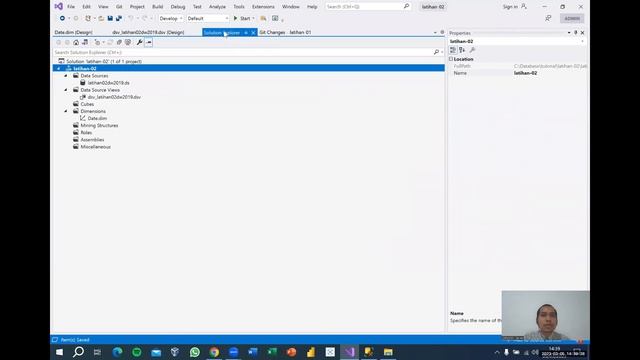The width and height of the screenshot is (640, 360).
Task: Toggle the Preview Selected Items button
Action: point(149,42)
